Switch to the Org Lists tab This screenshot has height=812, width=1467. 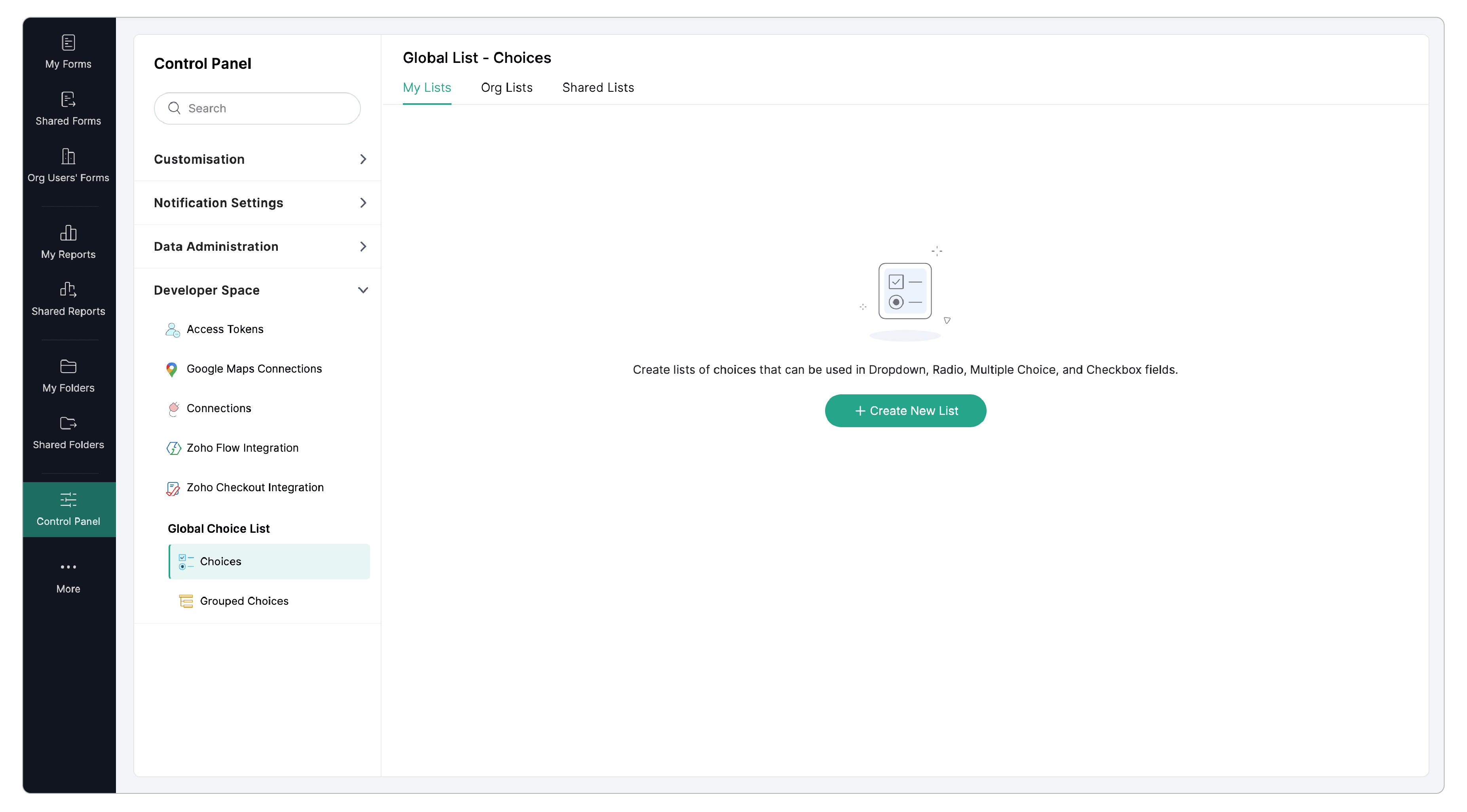pos(506,88)
